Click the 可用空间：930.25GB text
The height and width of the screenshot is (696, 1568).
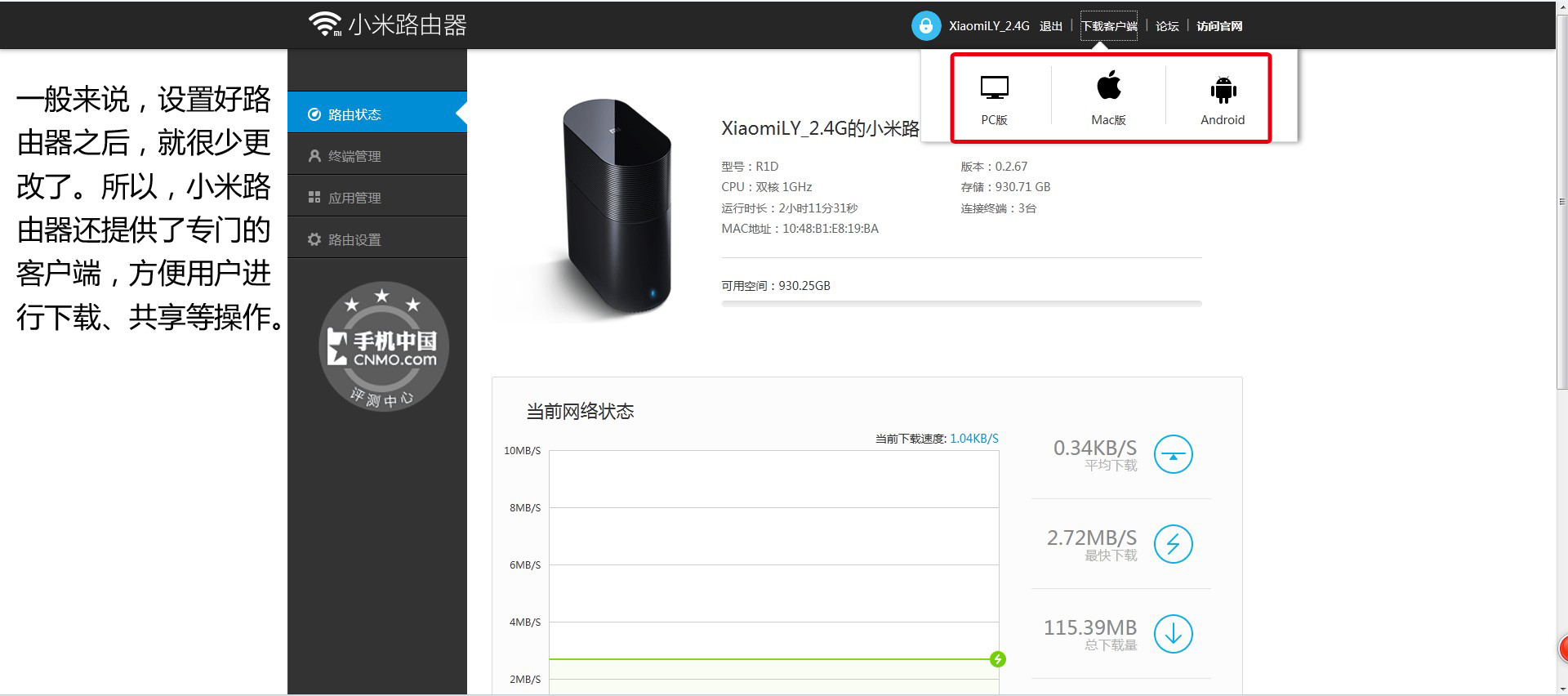775,286
